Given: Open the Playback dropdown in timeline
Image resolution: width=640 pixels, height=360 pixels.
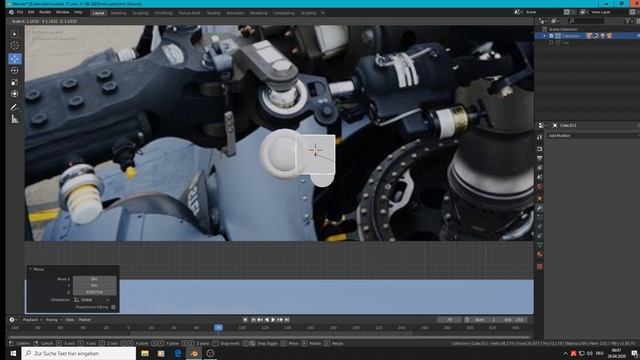Looking at the screenshot, I should pos(33,320).
